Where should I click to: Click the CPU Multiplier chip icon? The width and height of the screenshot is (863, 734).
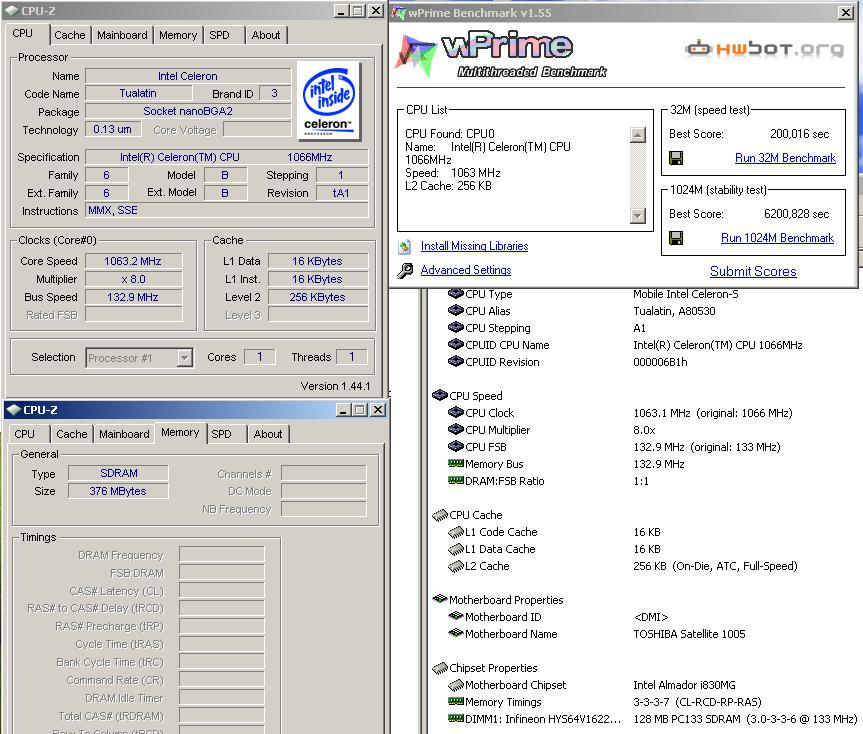point(456,429)
